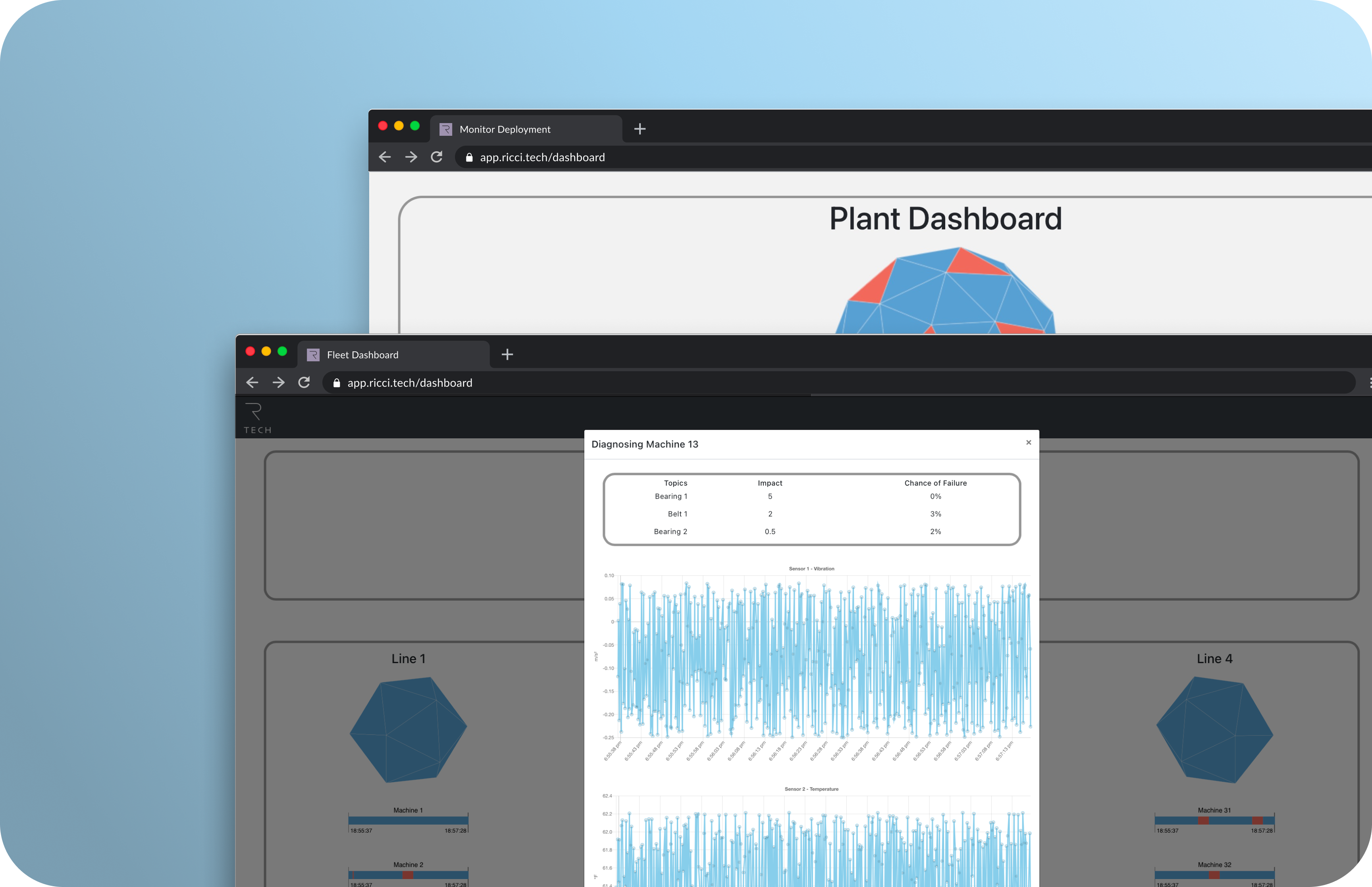The height and width of the screenshot is (887, 1372).
Task: Go forward in Fleet Dashboard browser window
Action: point(278,382)
